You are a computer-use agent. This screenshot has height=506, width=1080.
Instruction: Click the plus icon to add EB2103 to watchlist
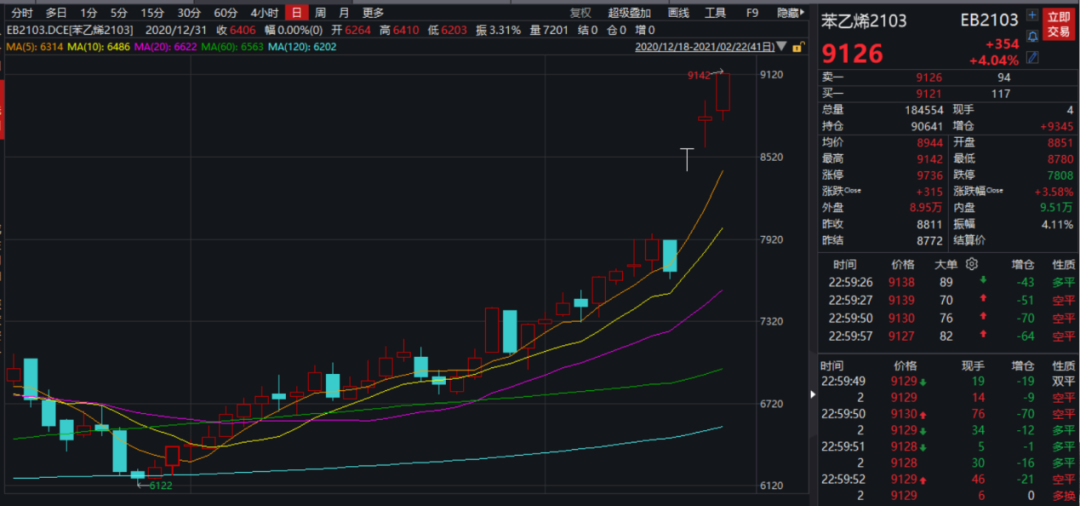point(1032,15)
